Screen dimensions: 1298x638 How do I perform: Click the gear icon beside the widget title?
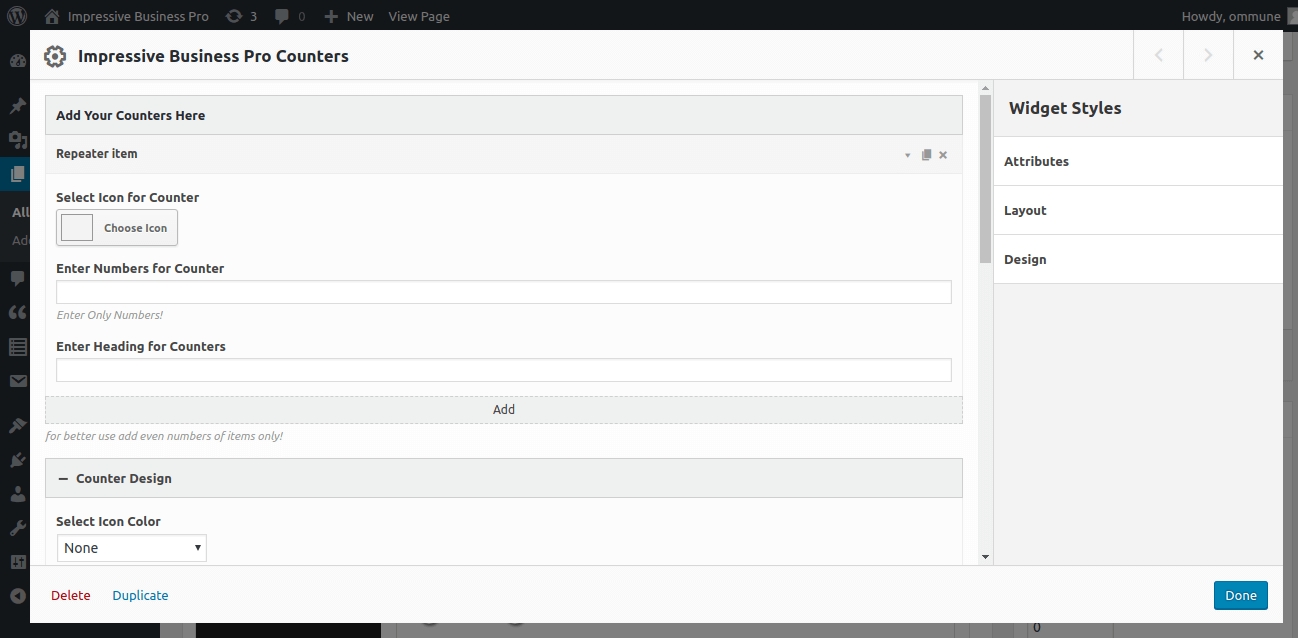tap(55, 56)
